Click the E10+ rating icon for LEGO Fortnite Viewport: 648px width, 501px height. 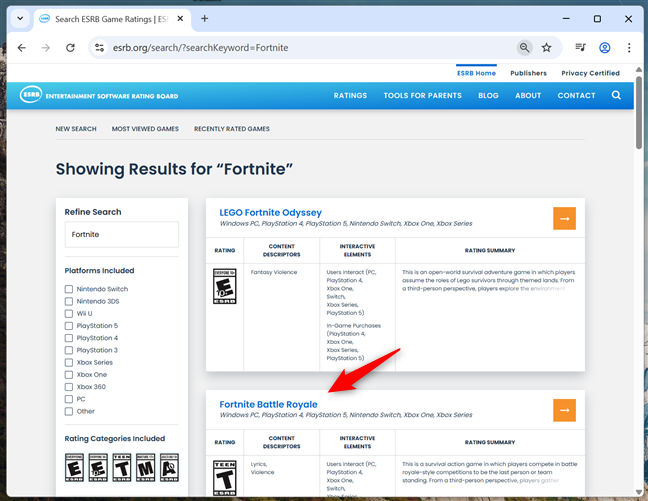(224, 286)
